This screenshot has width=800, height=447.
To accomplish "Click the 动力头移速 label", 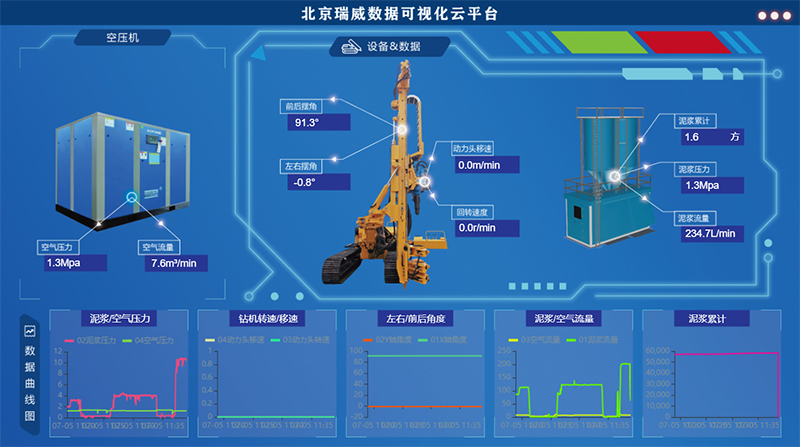I will point(472,148).
